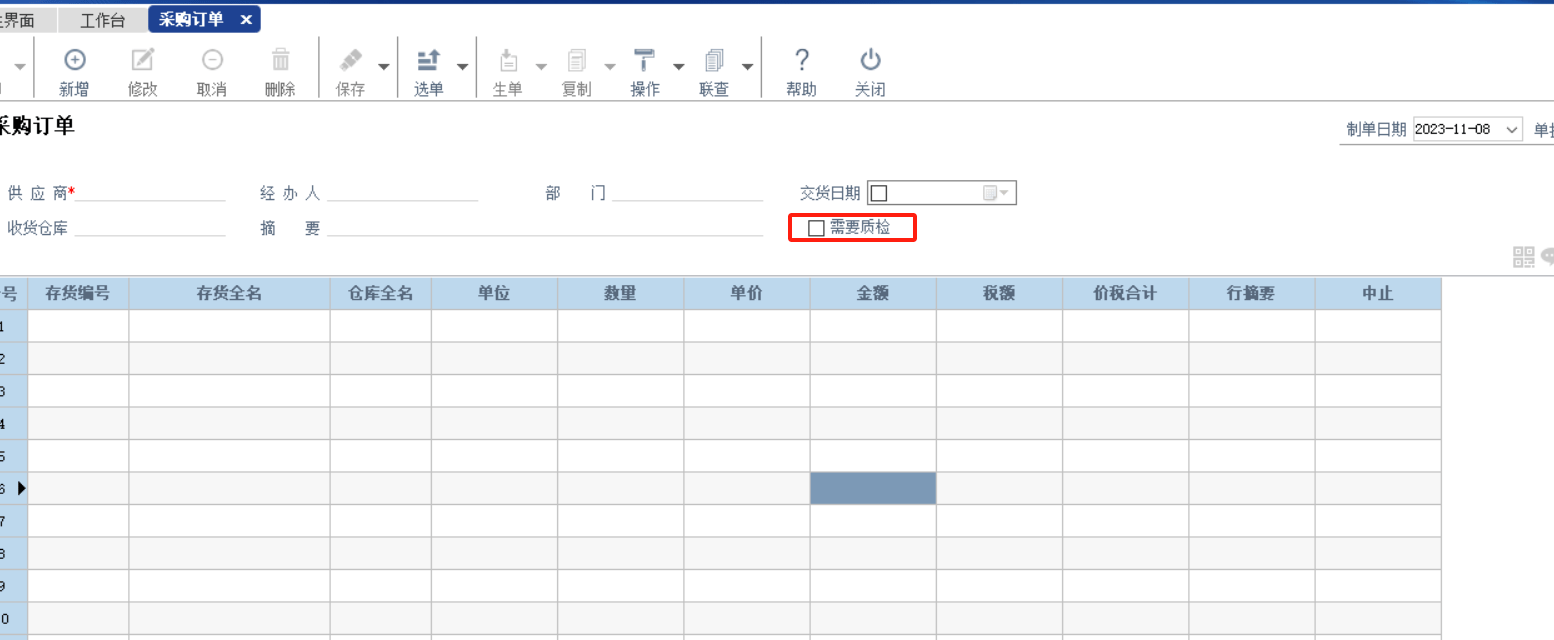Click the 删除 (delete) trash icon
The width and height of the screenshot is (1554, 640).
coord(281,60)
